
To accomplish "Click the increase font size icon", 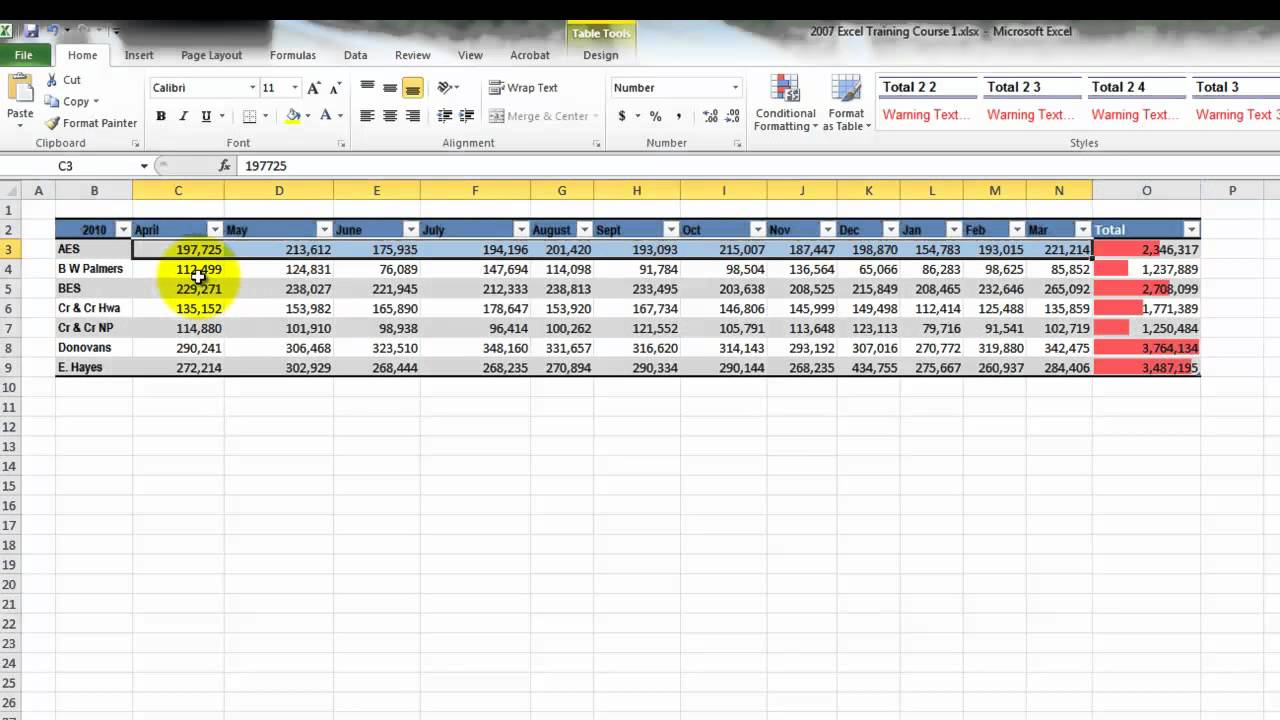I will 315,88.
